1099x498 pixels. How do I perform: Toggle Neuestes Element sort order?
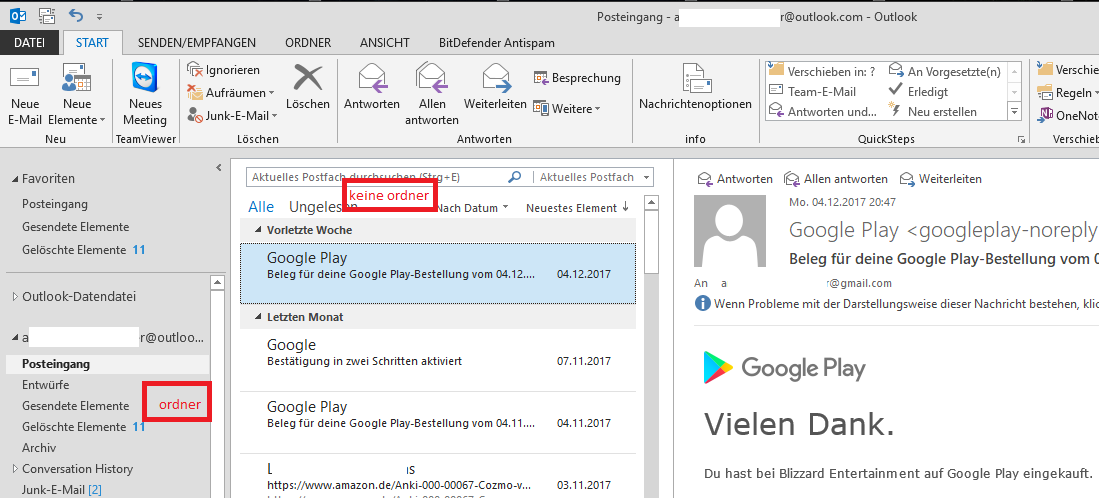click(x=578, y=208)
